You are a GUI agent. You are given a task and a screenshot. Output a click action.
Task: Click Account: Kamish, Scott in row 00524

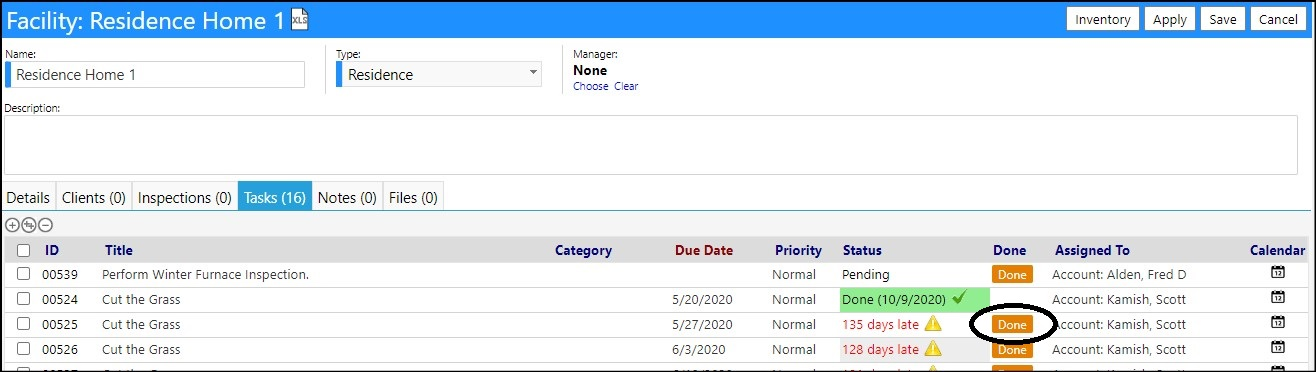(x=1121, y=299)
